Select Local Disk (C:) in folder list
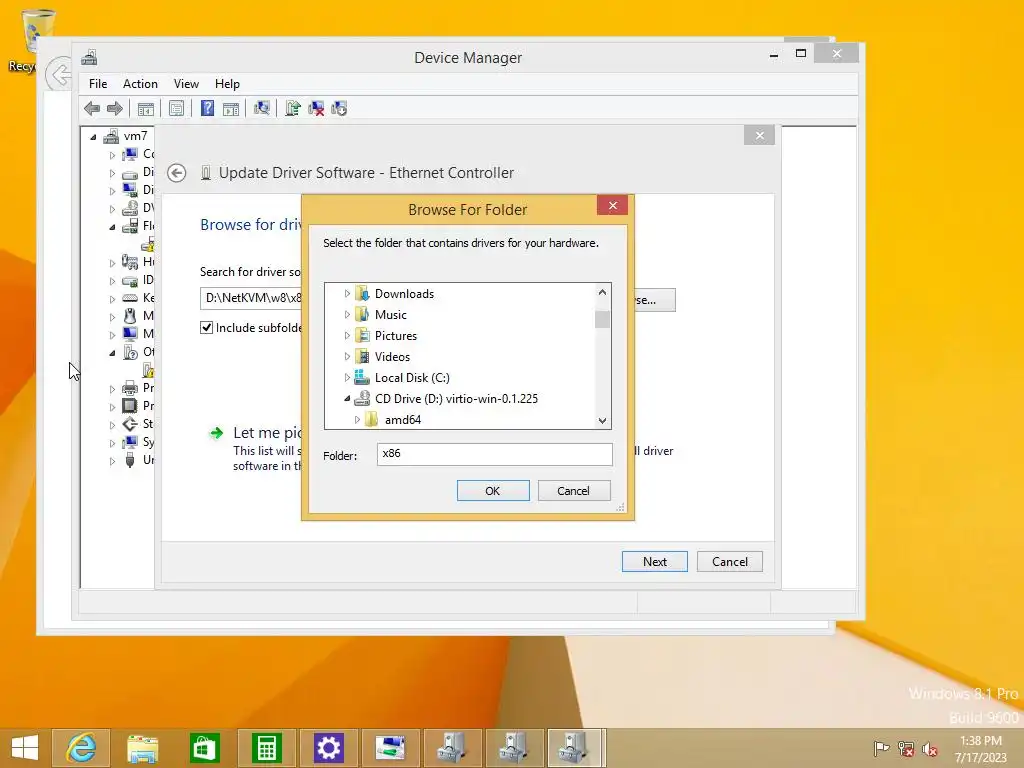Viewport: 1024px width, 768px height. point(412,377)
